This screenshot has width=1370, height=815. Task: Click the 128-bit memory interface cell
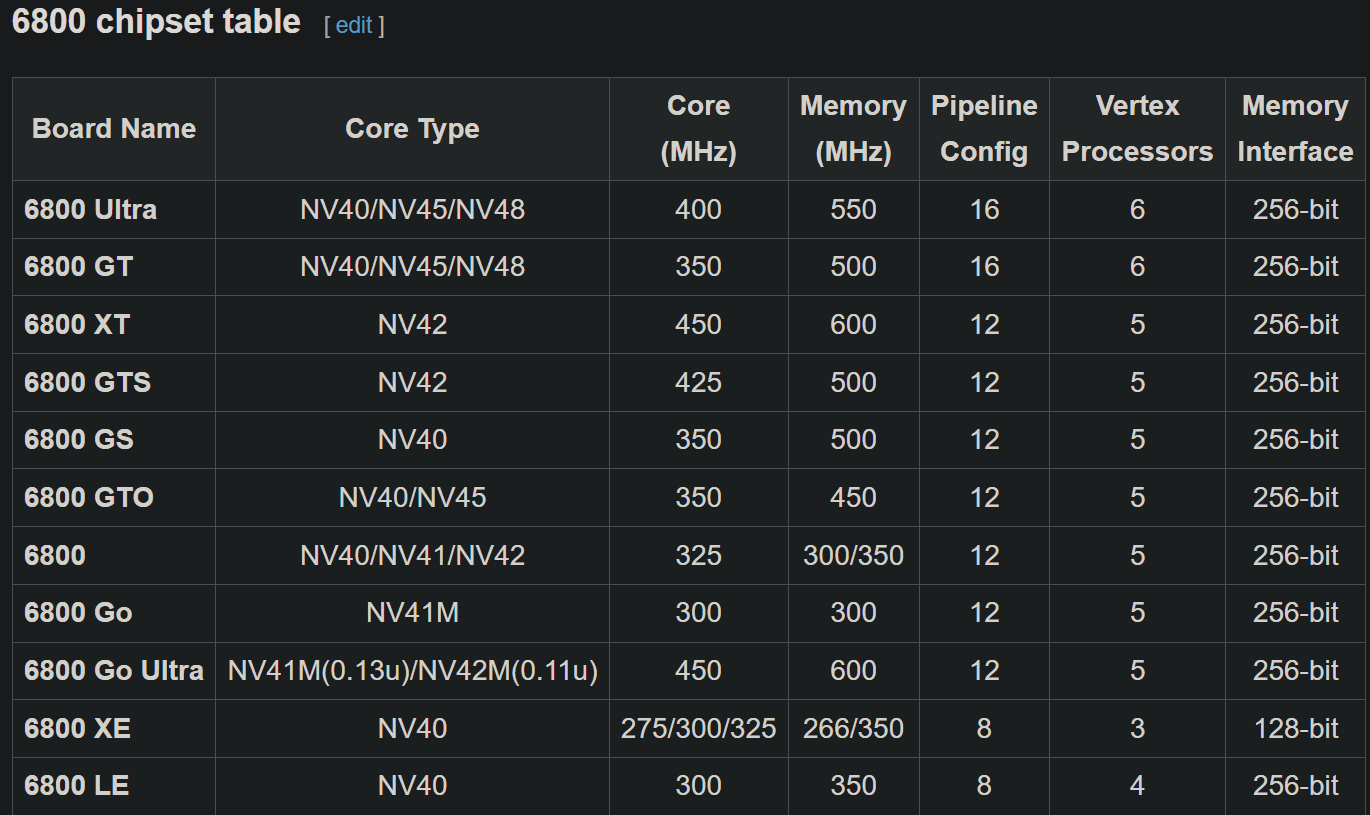point(1295,729)
